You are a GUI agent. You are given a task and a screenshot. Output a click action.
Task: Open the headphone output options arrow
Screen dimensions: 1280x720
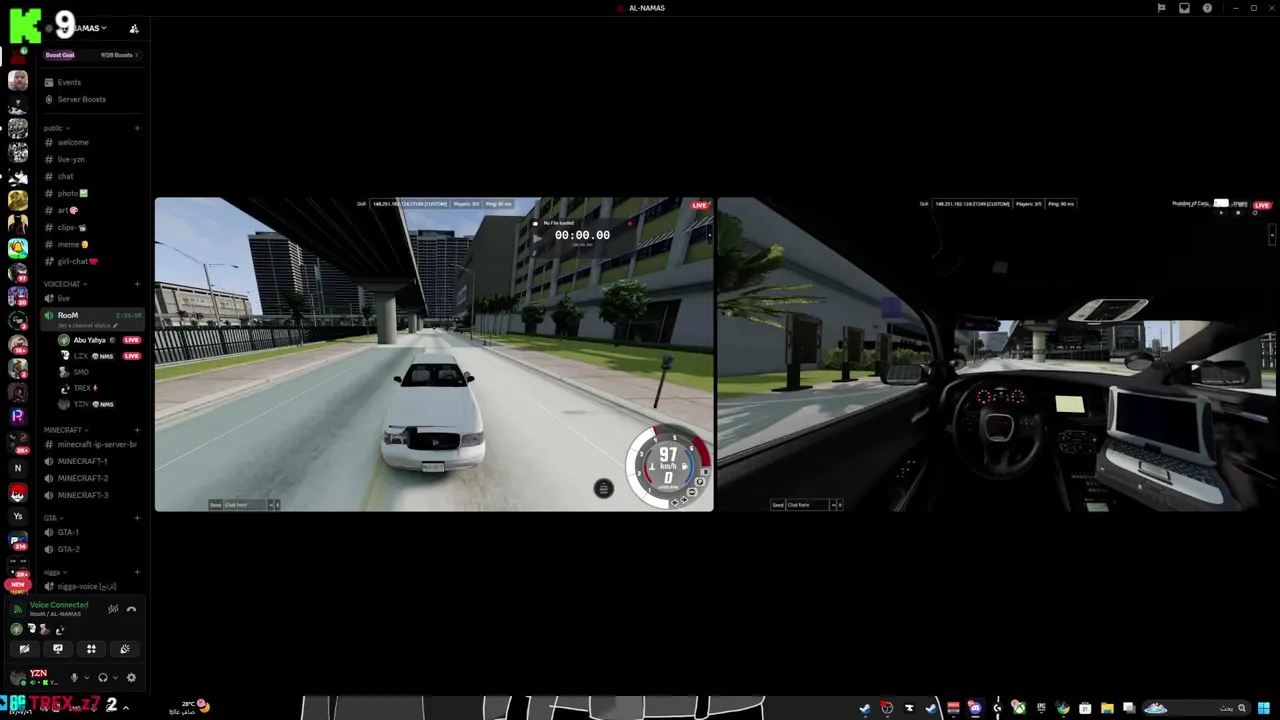pos(115,677)
